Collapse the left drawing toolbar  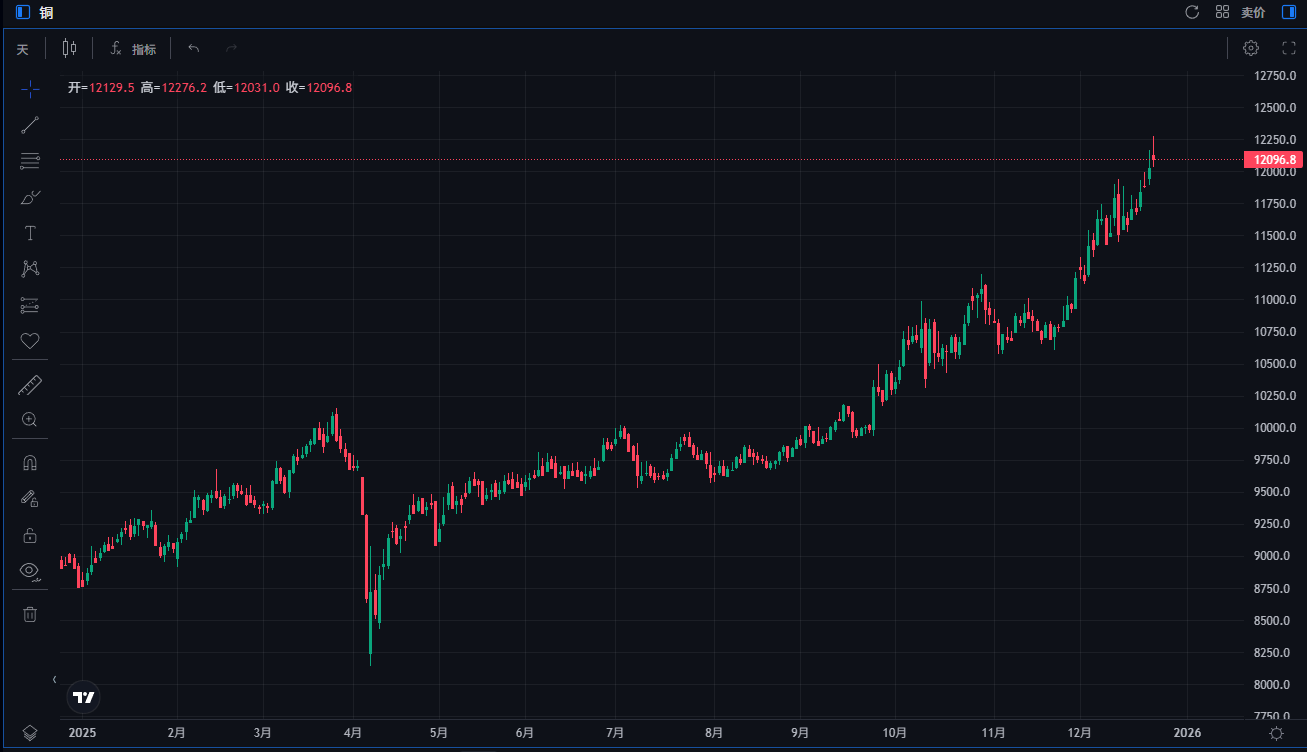pos(55,679)
